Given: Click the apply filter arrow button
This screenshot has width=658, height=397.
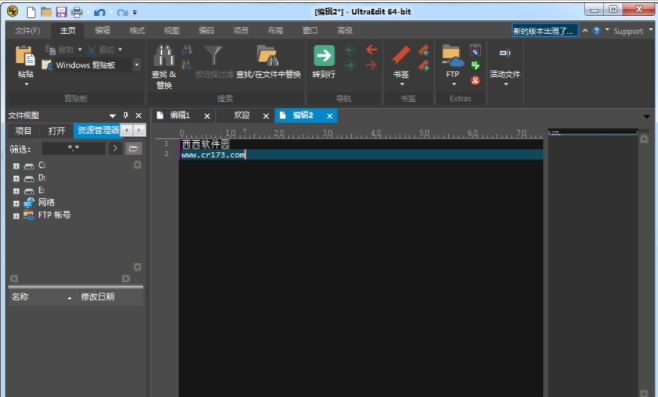Looking at the screenshot, I should 115,148.
